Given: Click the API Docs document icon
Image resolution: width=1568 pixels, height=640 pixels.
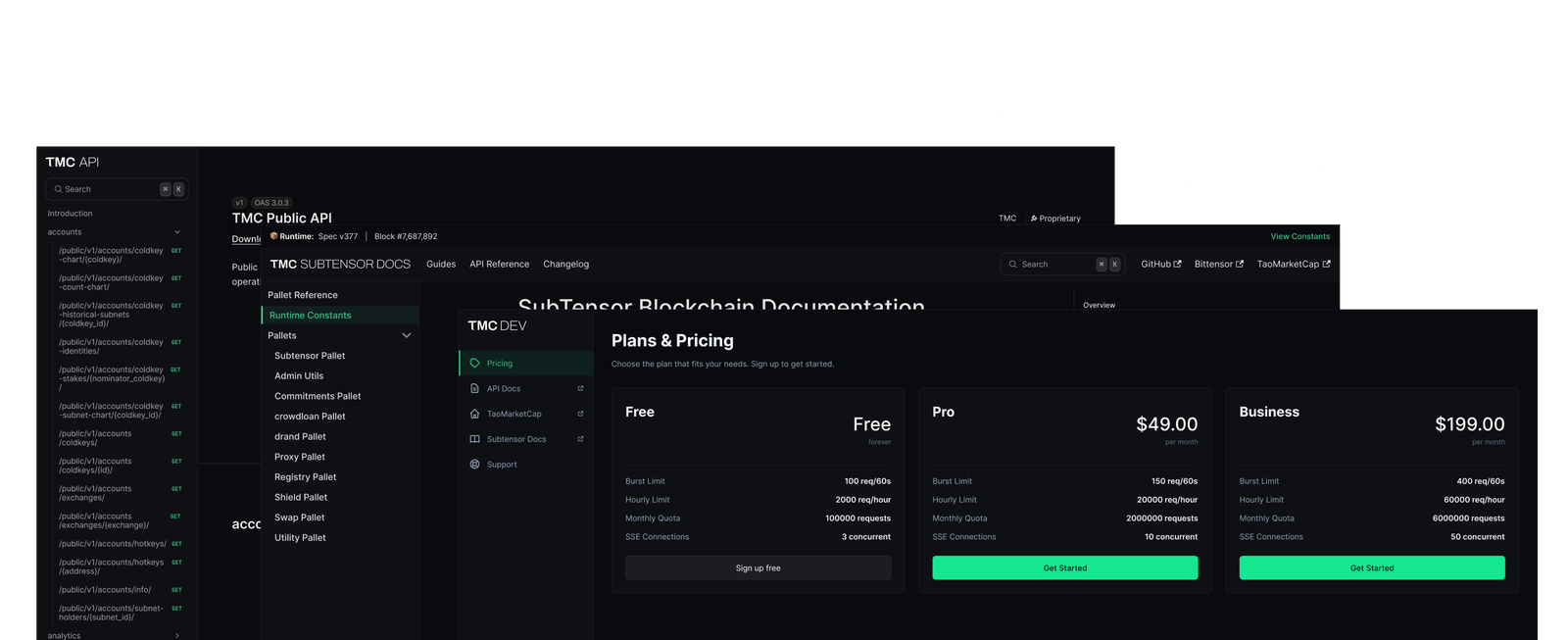Looking at the screenshot, I should [474, 388].
